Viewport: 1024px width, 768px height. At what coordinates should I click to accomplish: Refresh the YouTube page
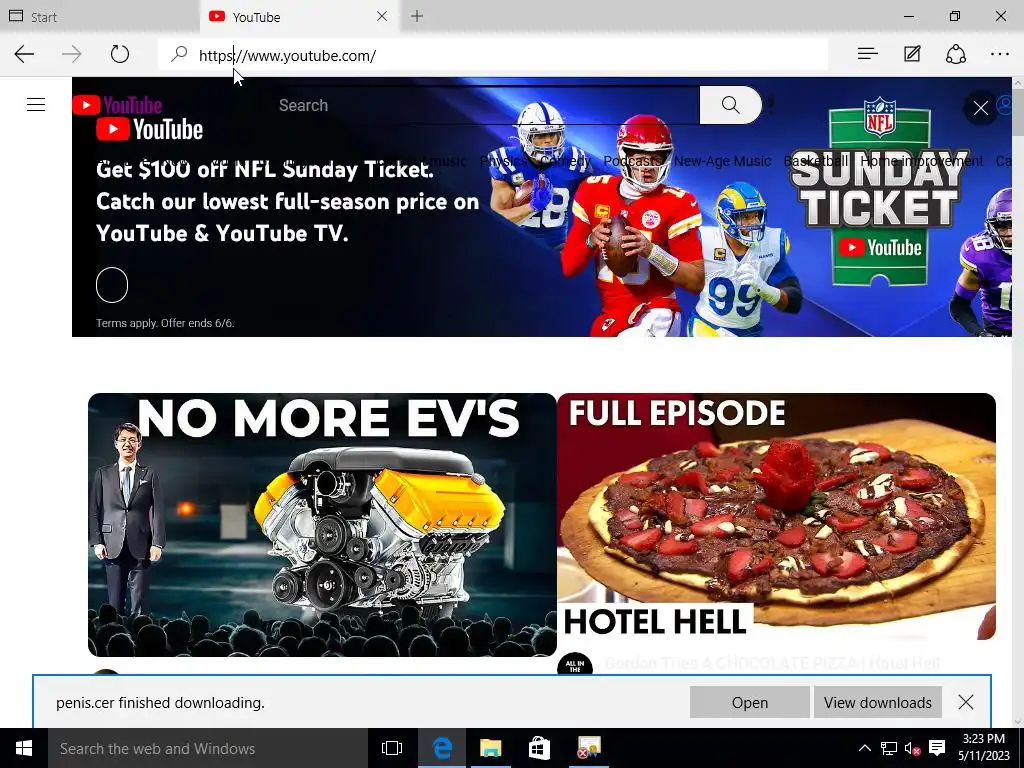[120, 54]
